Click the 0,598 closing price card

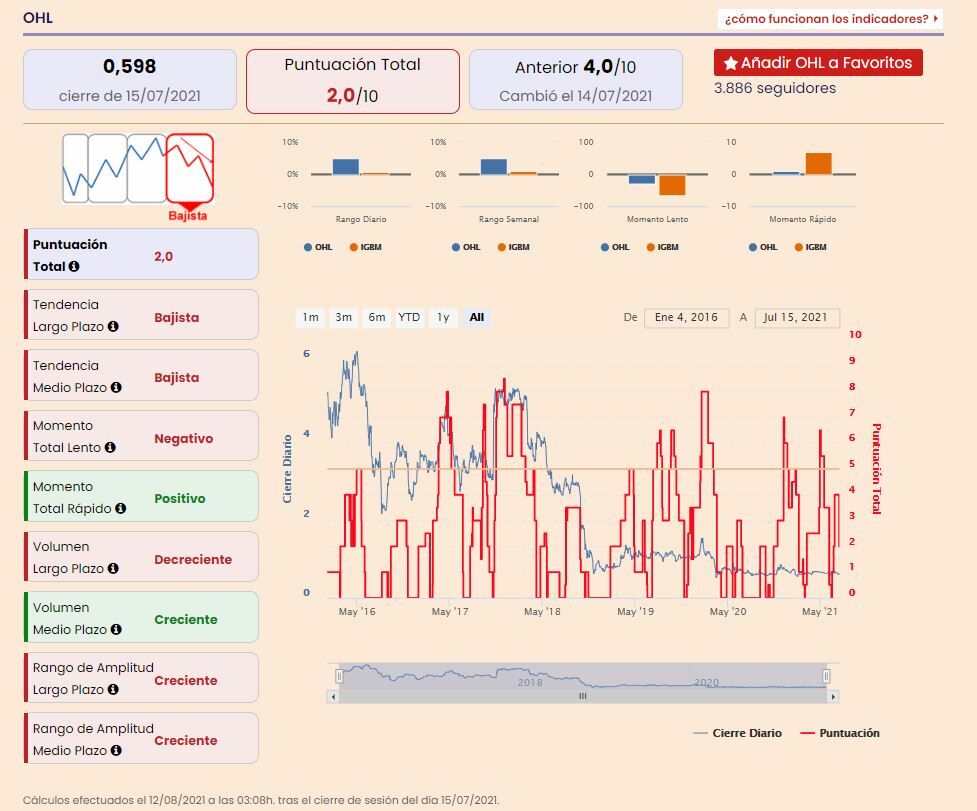[x=130, y=80]
